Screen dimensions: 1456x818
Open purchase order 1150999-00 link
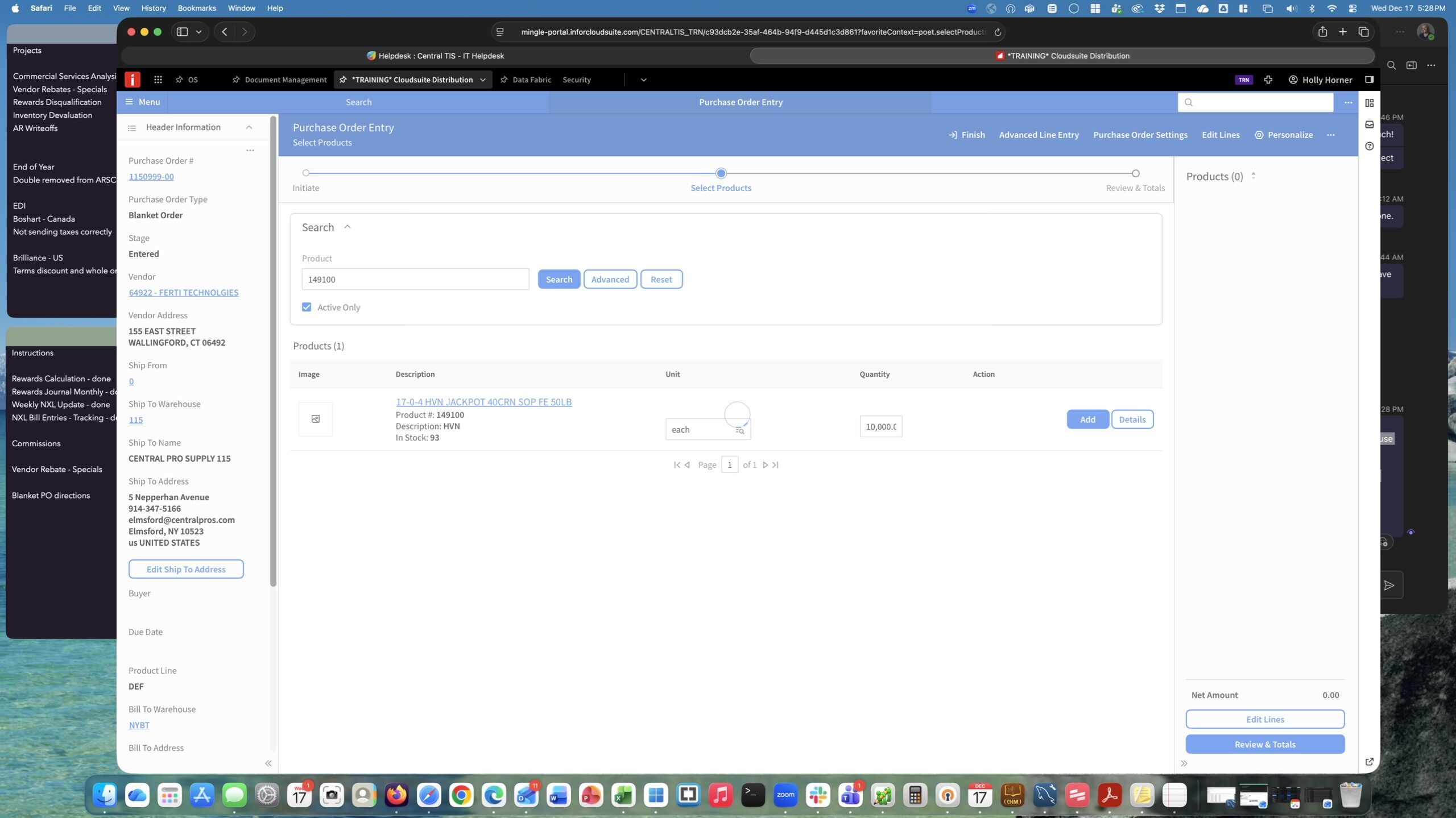[151, 177]
